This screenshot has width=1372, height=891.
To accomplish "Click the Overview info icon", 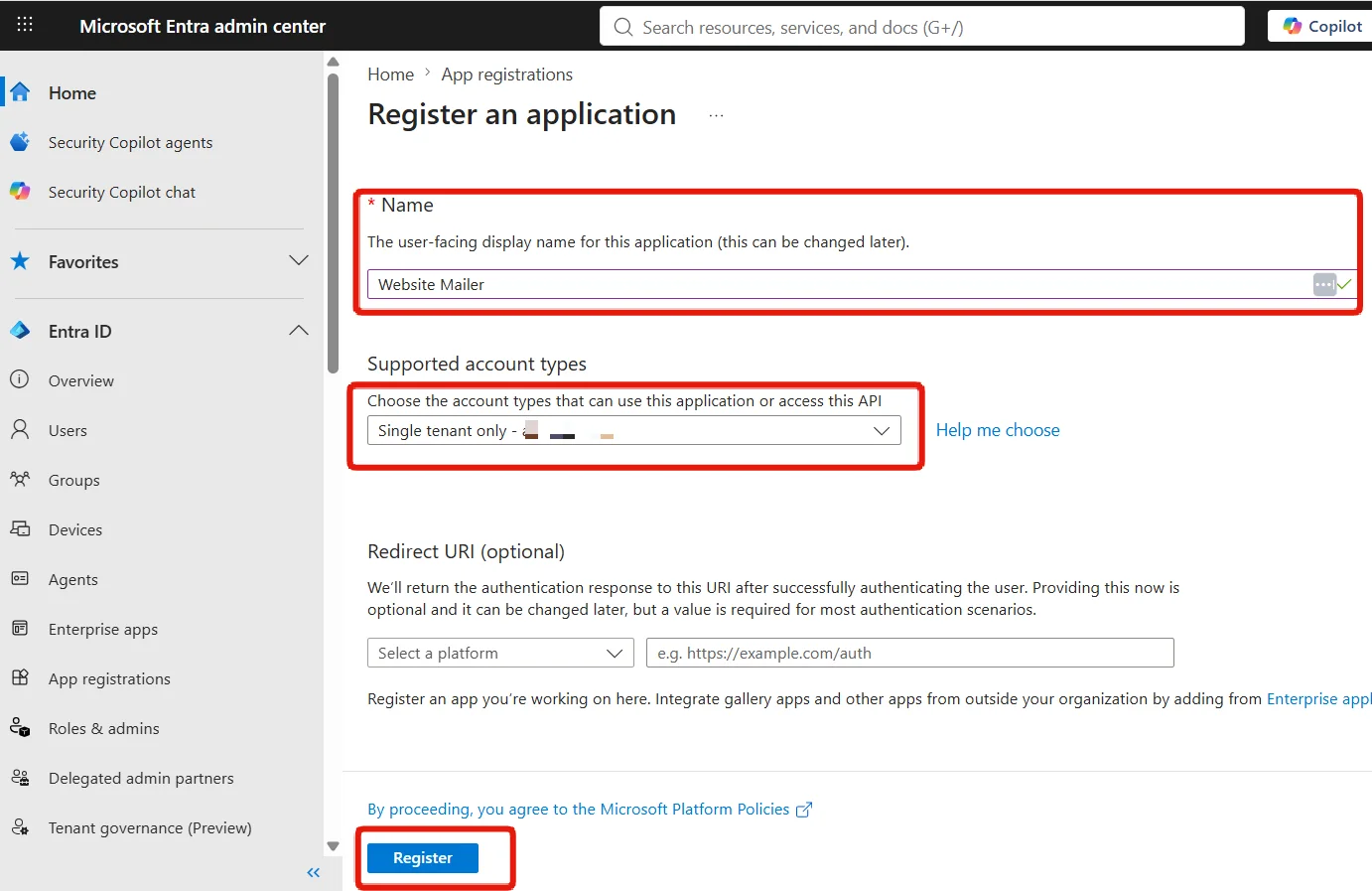I will point(20,379).
